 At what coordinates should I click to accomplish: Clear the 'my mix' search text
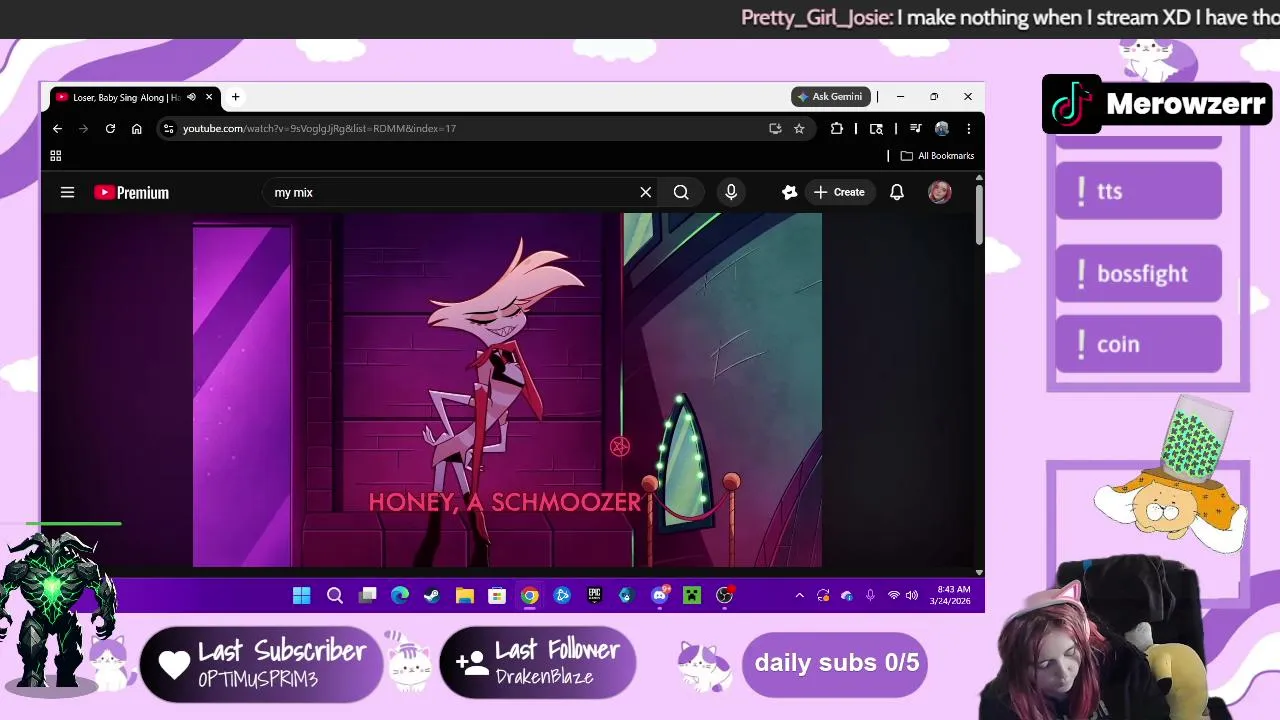[645, 192]
